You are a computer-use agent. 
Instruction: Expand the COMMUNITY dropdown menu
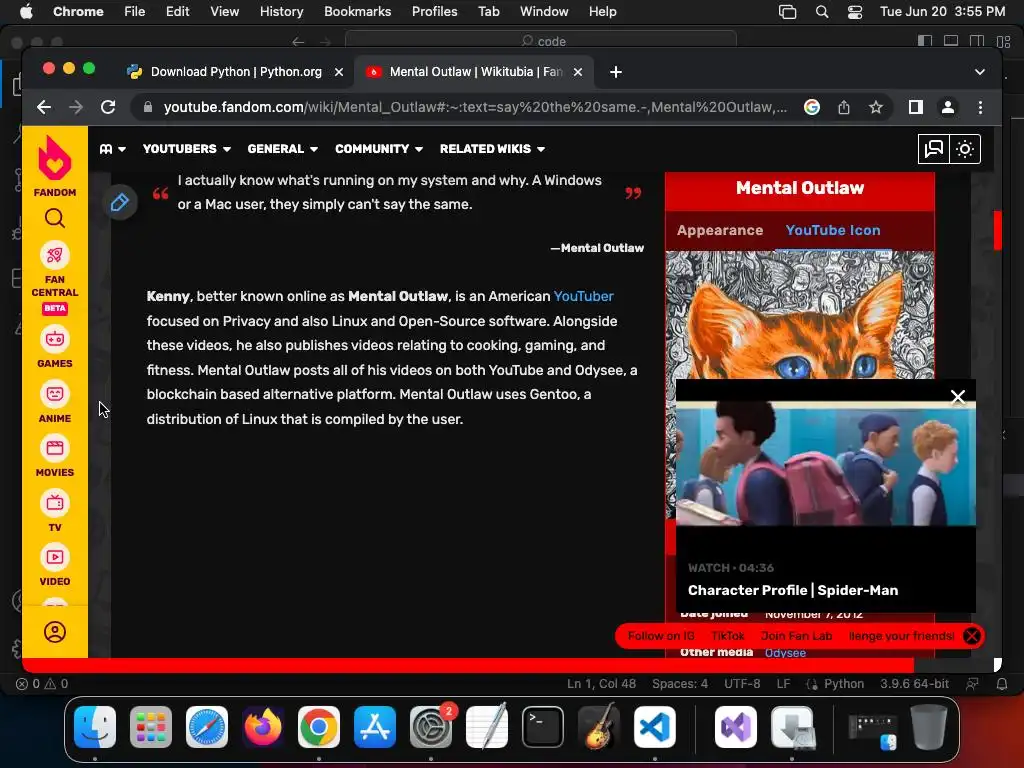[x=379, y=149]
